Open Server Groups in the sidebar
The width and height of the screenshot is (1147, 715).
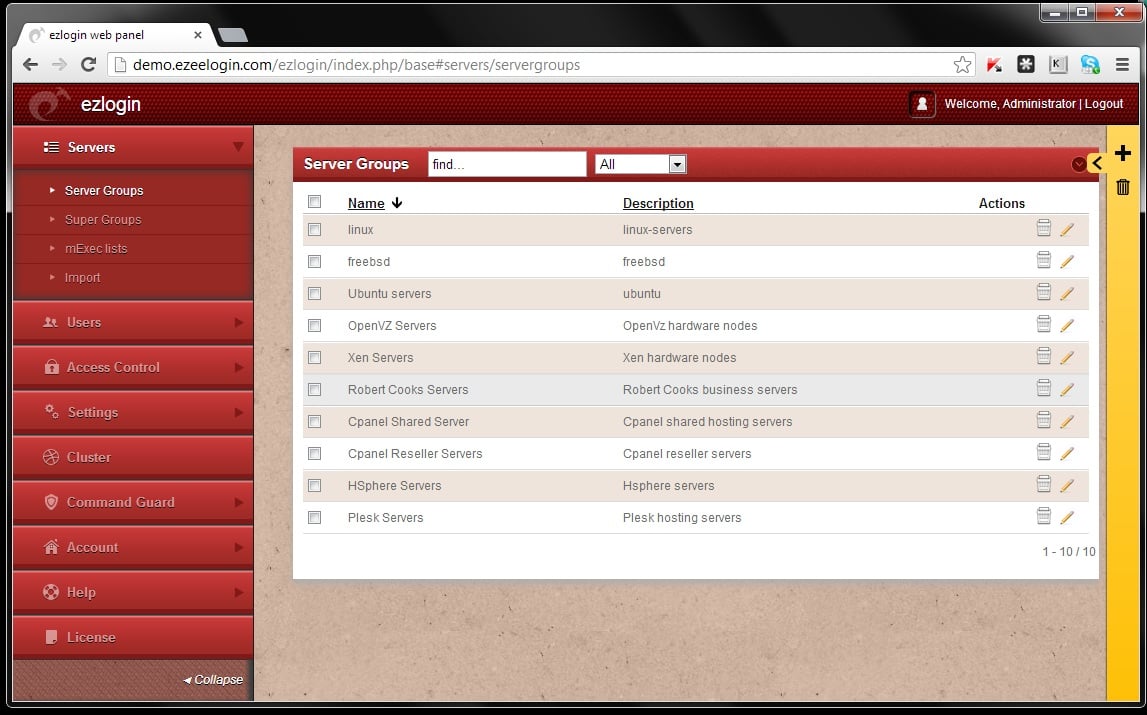point(104,190)
